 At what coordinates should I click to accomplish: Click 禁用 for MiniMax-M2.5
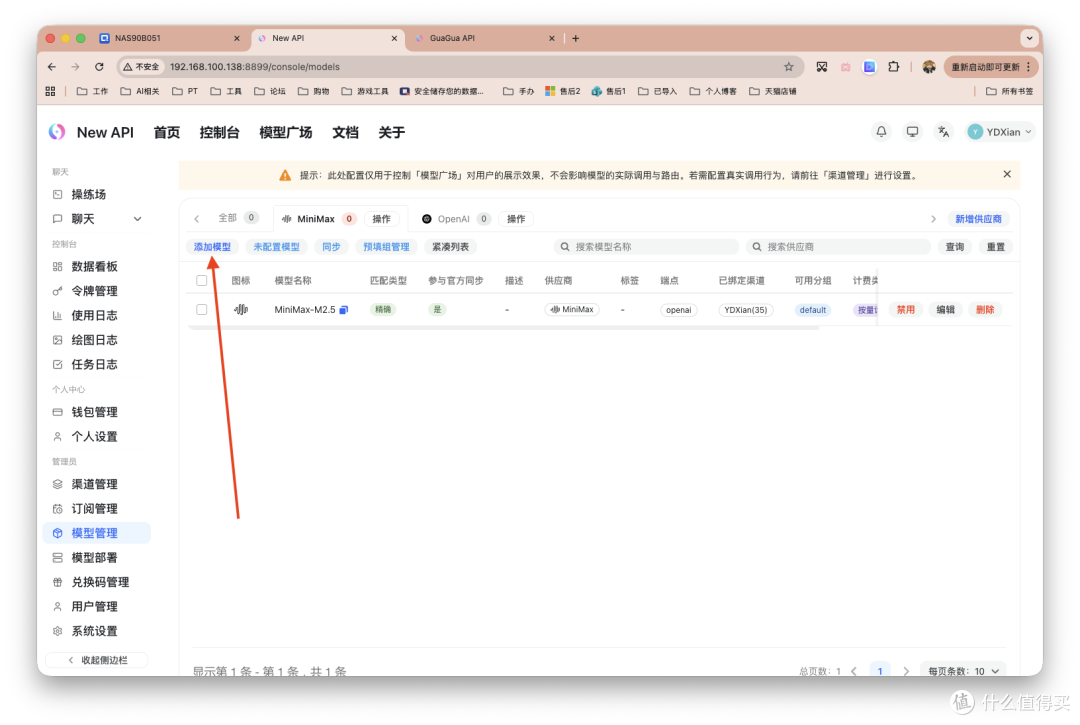(906, 310)
